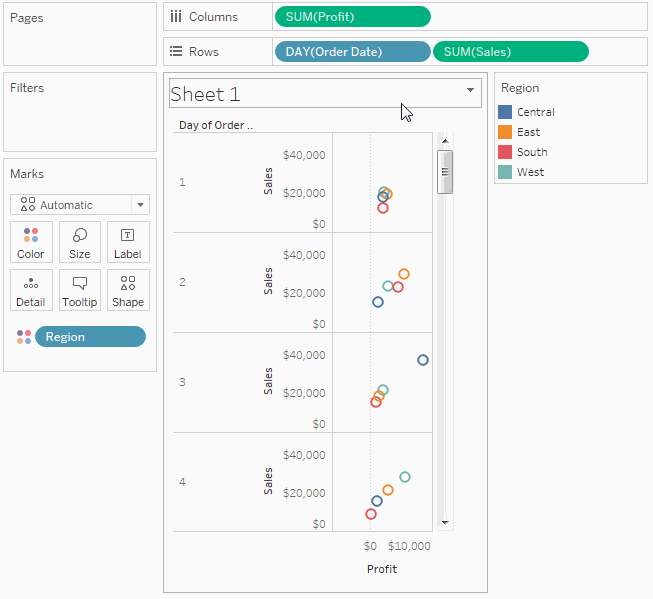Select the red South mark in day 1
Viewport: 653px width, 599px height.
point(383,208)
